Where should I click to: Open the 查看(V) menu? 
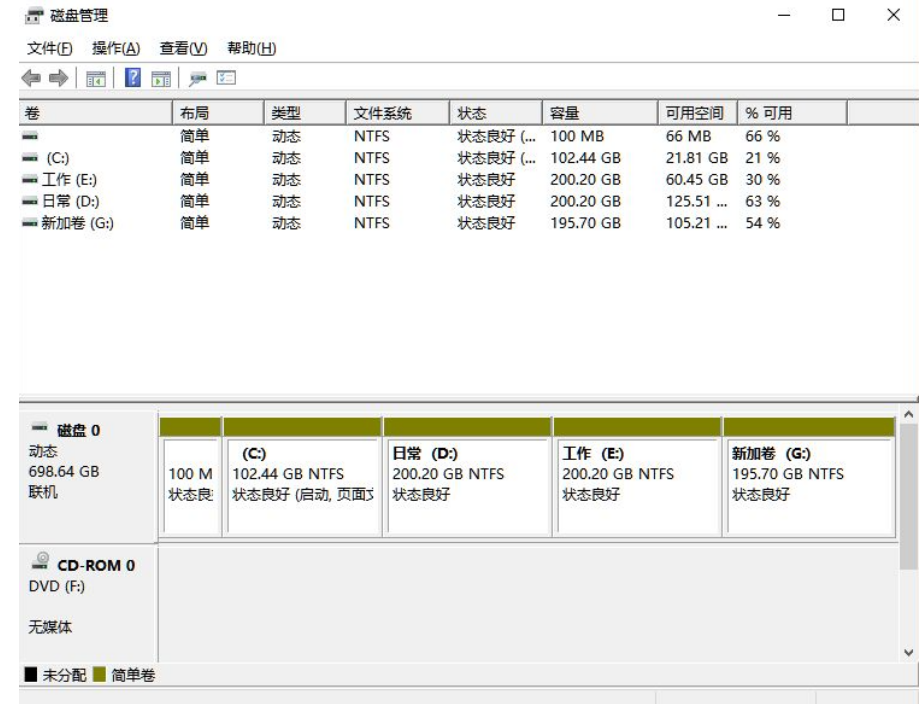(x=183, y=48)
